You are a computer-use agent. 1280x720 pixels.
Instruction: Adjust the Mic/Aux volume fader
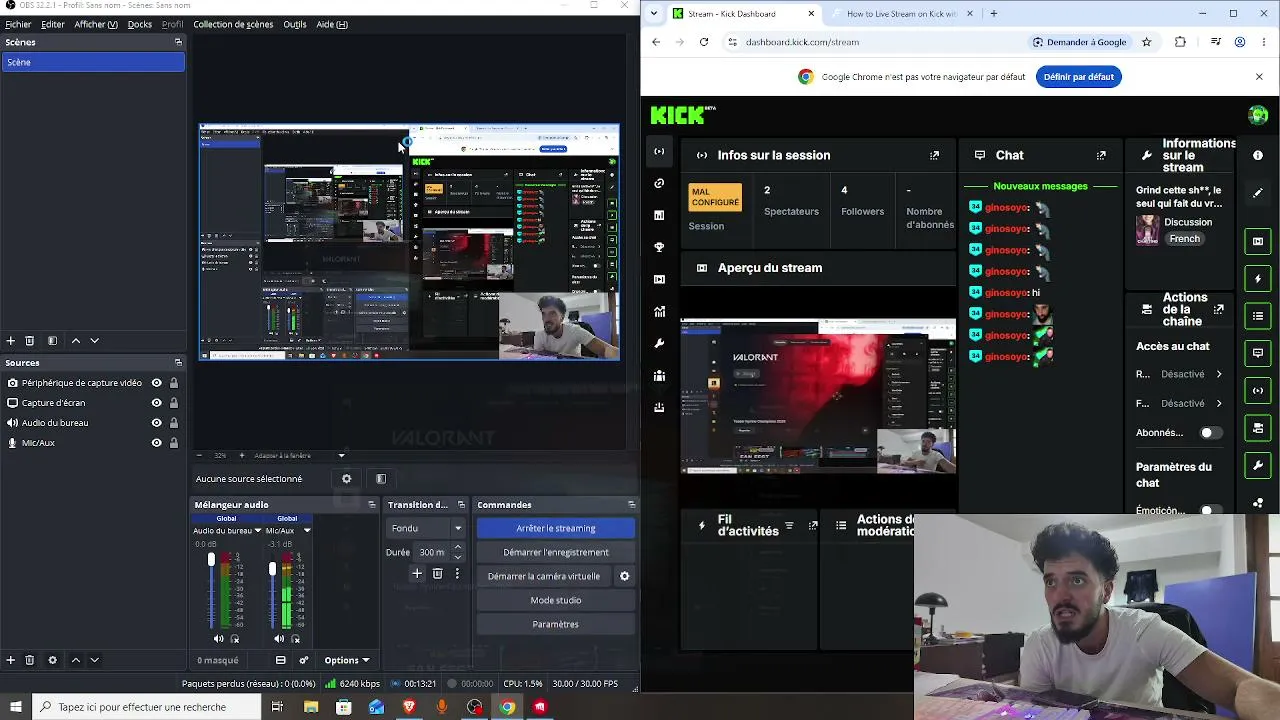(272, 569)
